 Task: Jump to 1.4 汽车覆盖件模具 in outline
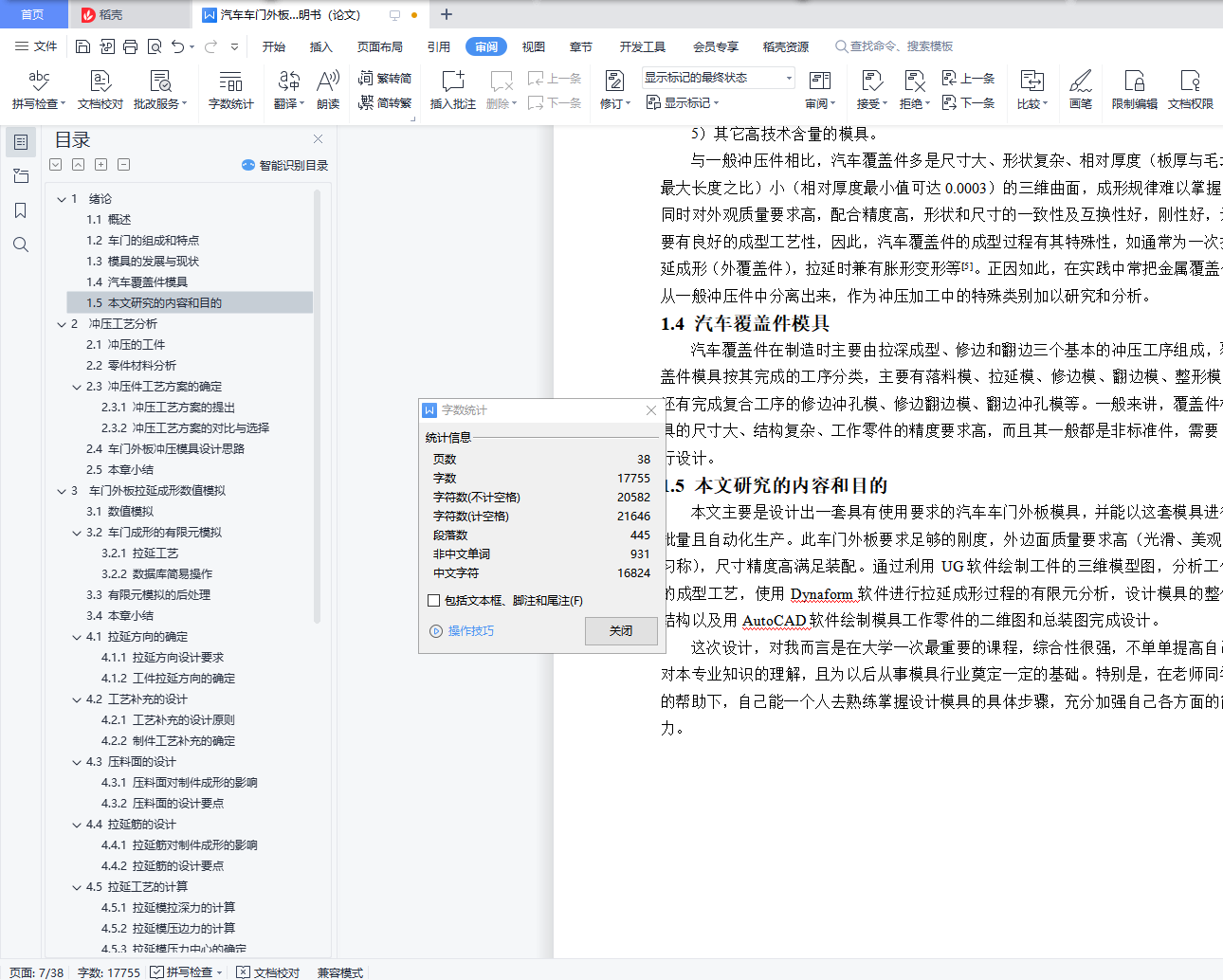pyautogui.click(x=137, y=282)
